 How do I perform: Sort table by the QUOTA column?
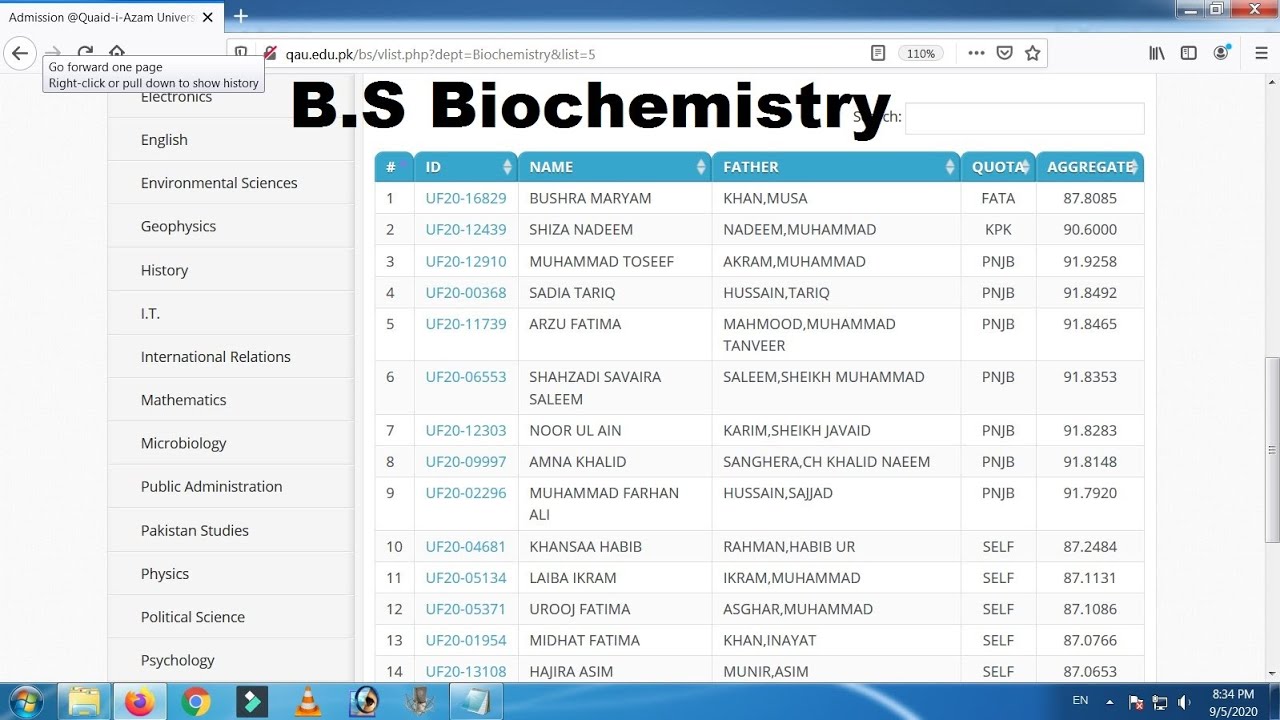tap(998, 167)
